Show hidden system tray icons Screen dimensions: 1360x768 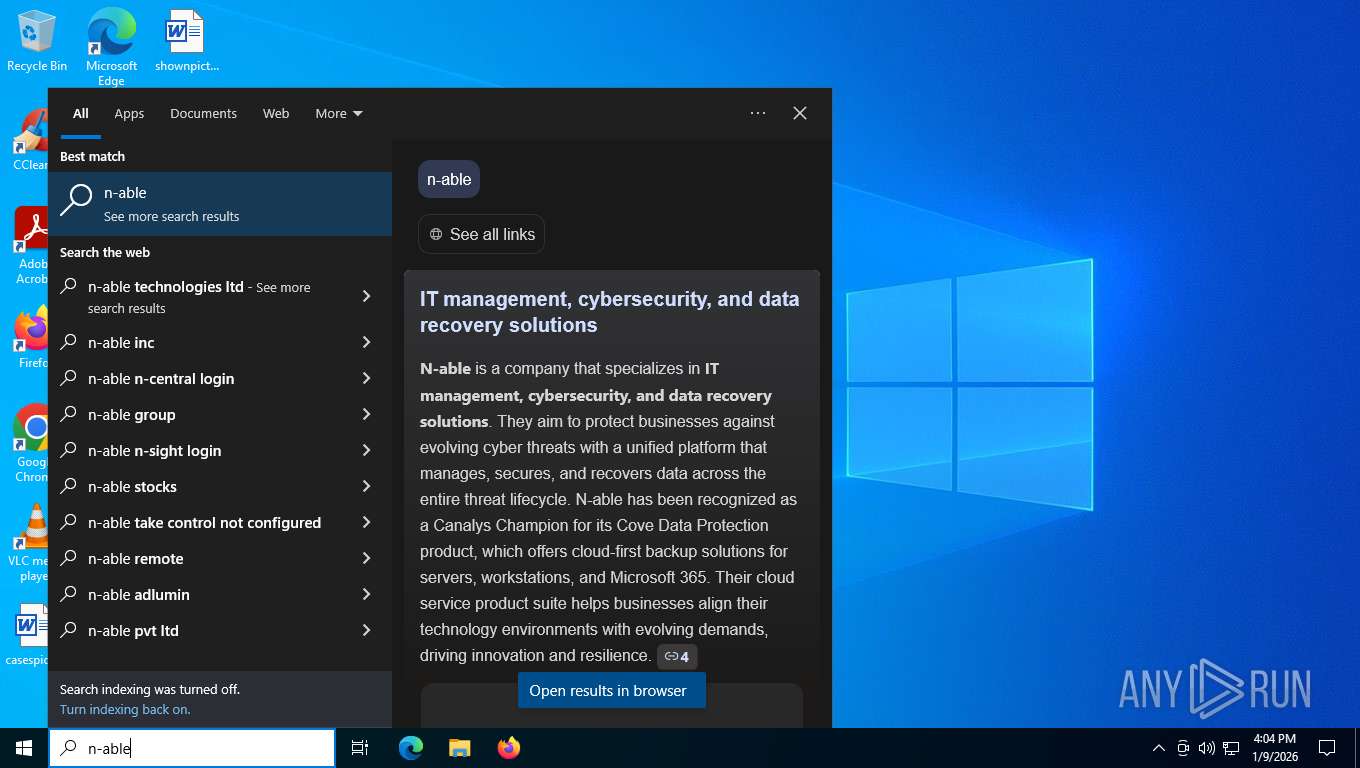(x=1159, y=748)
